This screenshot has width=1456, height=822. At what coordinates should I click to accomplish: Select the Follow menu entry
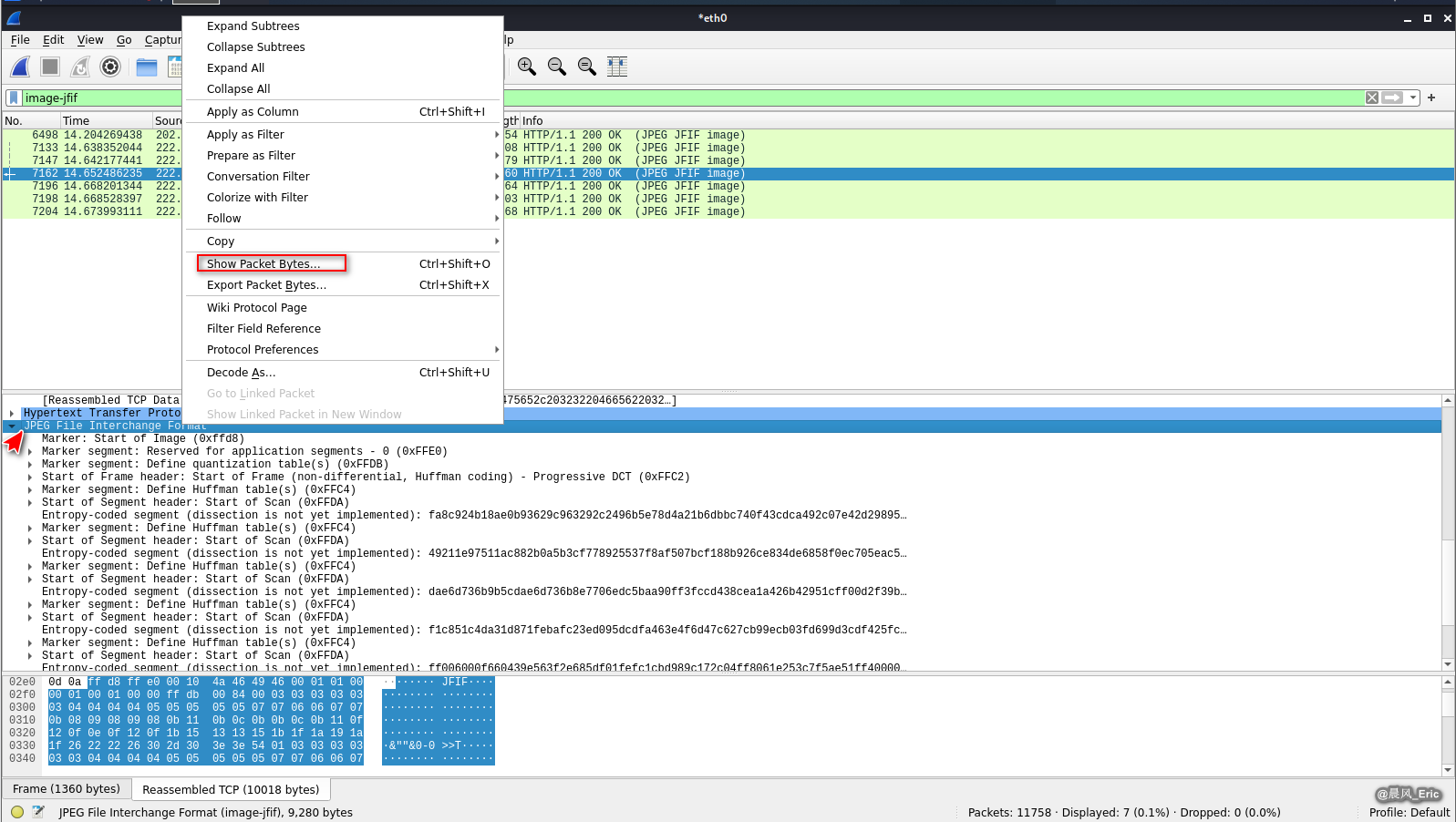coord(344,218)
